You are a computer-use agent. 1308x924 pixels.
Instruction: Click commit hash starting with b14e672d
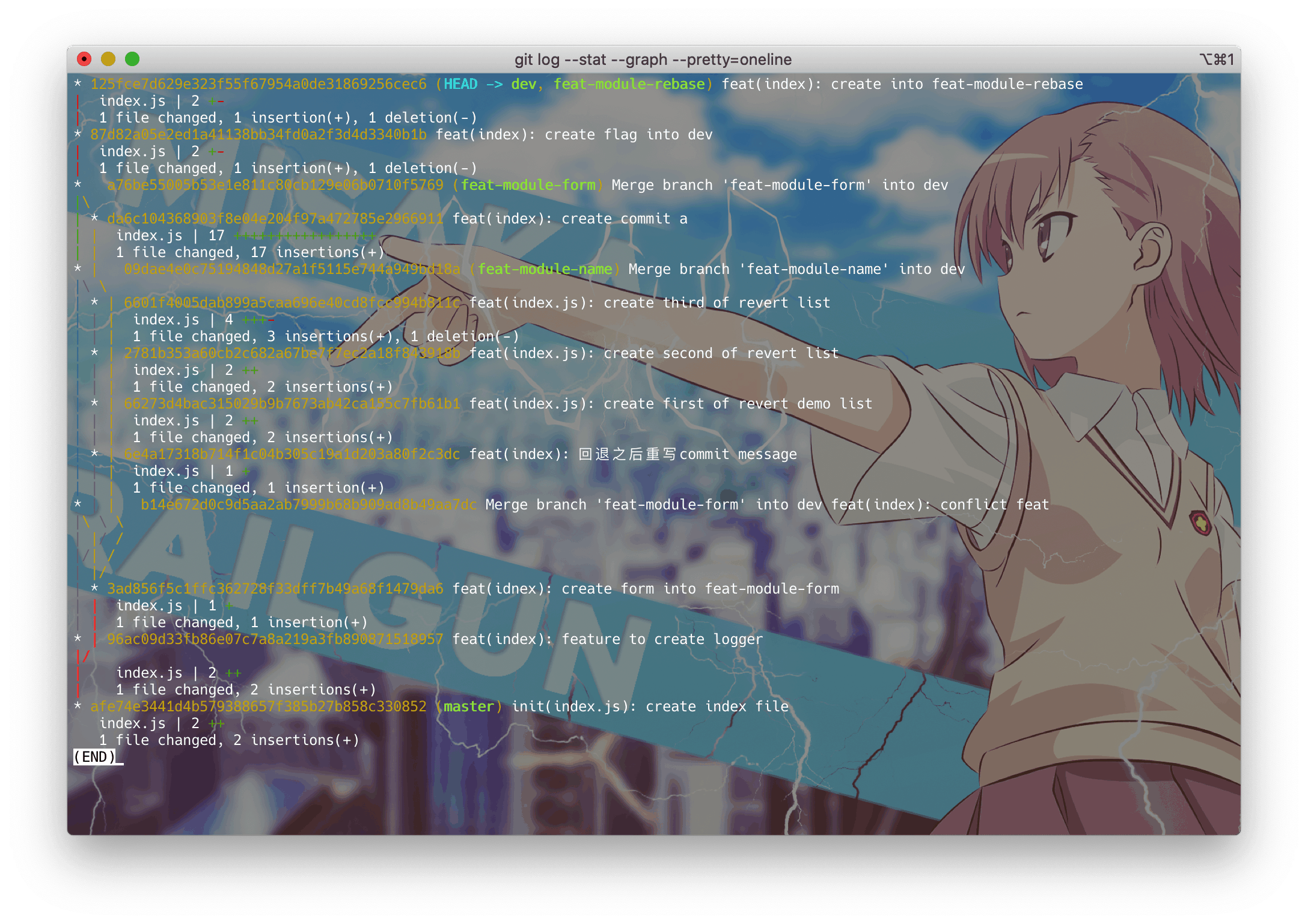(x=309, y=505)
